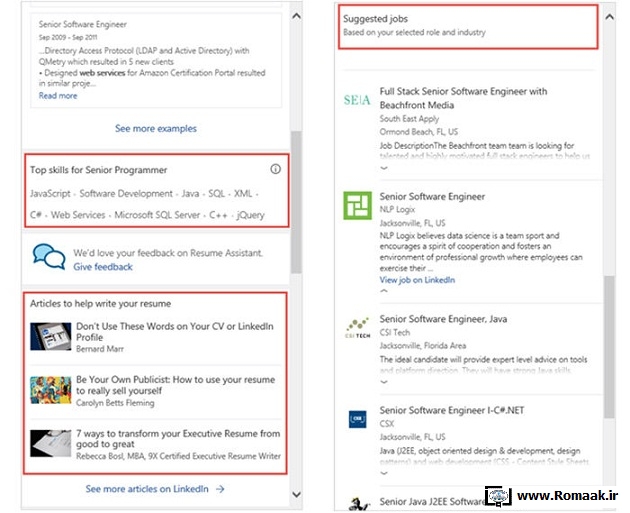Click Top skills for Senior Programmer heading
This screenshot has width=630, height=513.
[x=98, y=170]
